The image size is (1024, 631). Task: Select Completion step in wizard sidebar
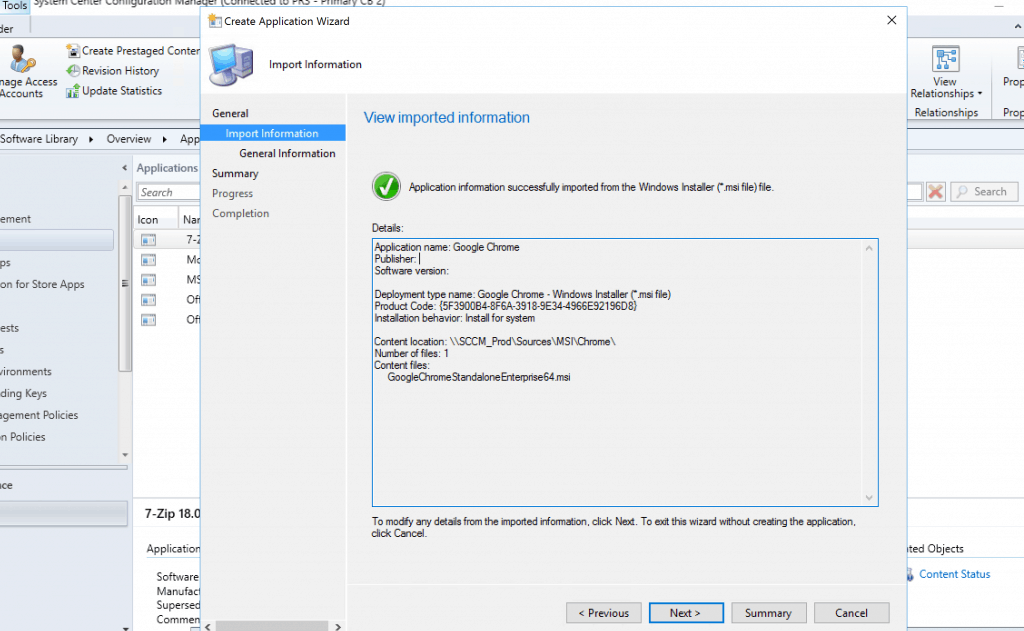click(240, 214)
